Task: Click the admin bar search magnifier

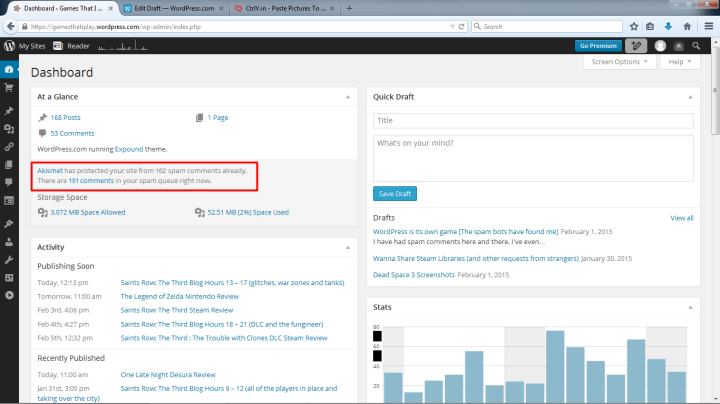Action: (x=696, y=46)
